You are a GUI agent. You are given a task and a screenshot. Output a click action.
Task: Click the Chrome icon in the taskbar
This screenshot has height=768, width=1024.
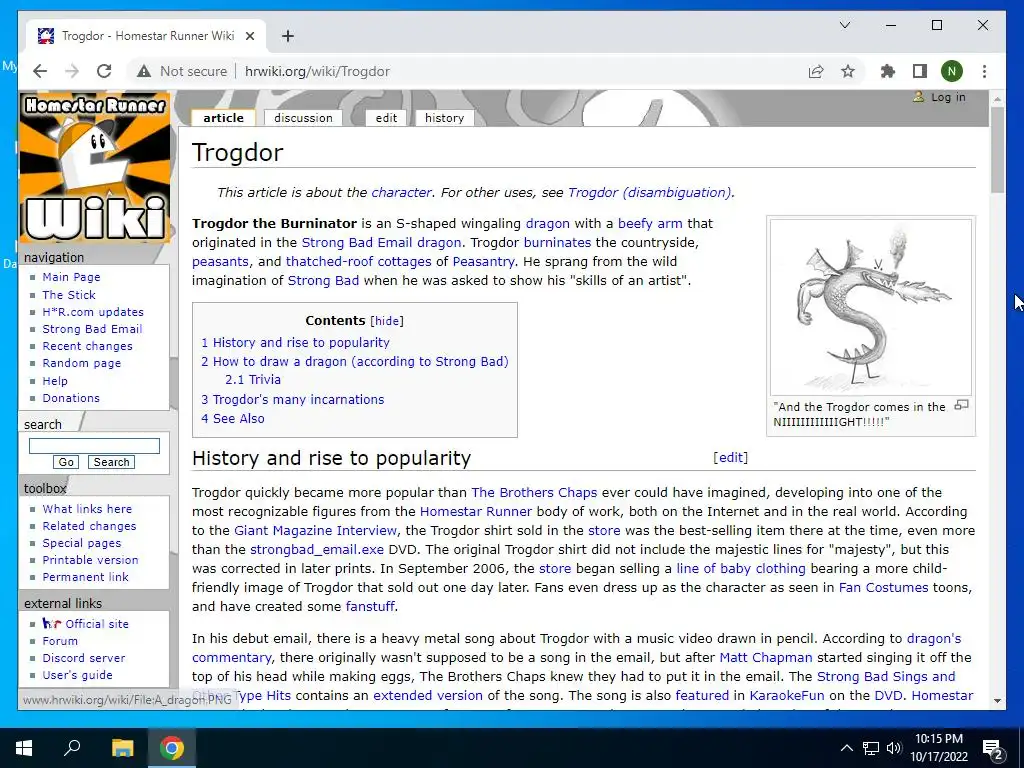tap(172, 748)
